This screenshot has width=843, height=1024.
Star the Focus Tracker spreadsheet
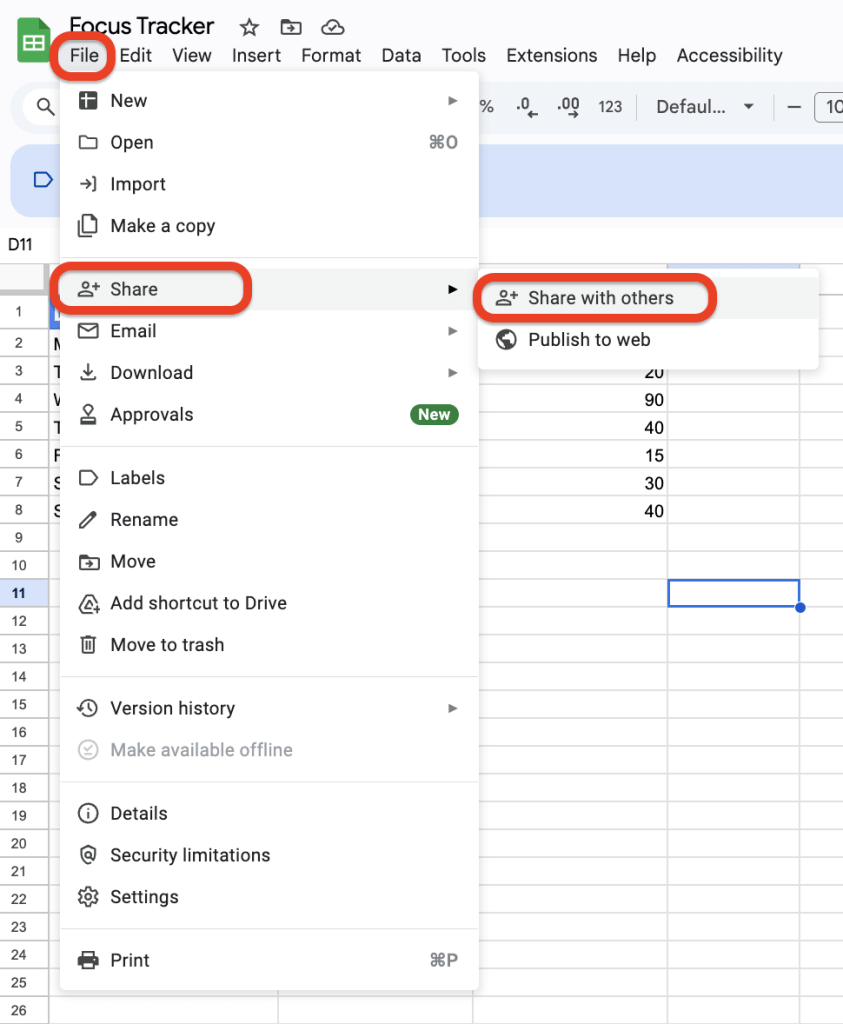tap(248, 27)
